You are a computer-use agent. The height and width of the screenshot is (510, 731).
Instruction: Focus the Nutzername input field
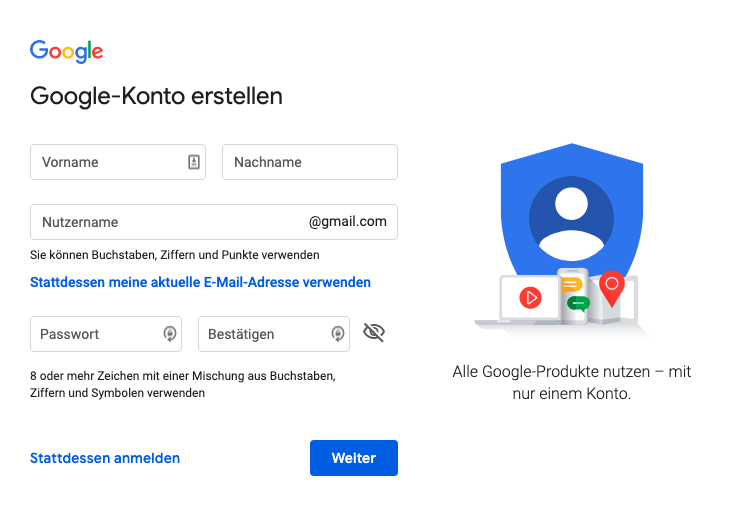(x=214, y=222)
